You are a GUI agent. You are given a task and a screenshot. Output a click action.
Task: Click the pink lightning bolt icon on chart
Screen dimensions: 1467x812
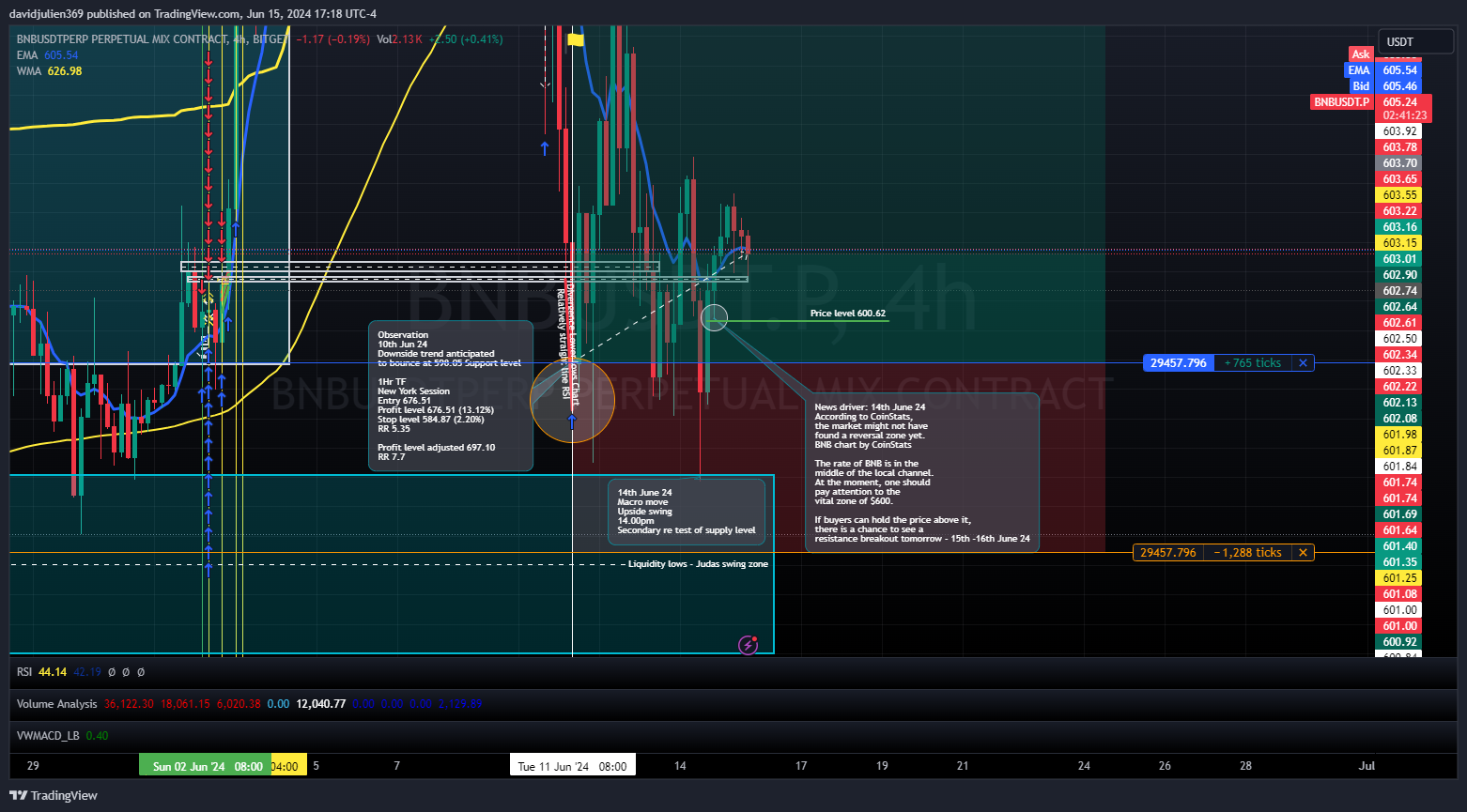(749, 644)
